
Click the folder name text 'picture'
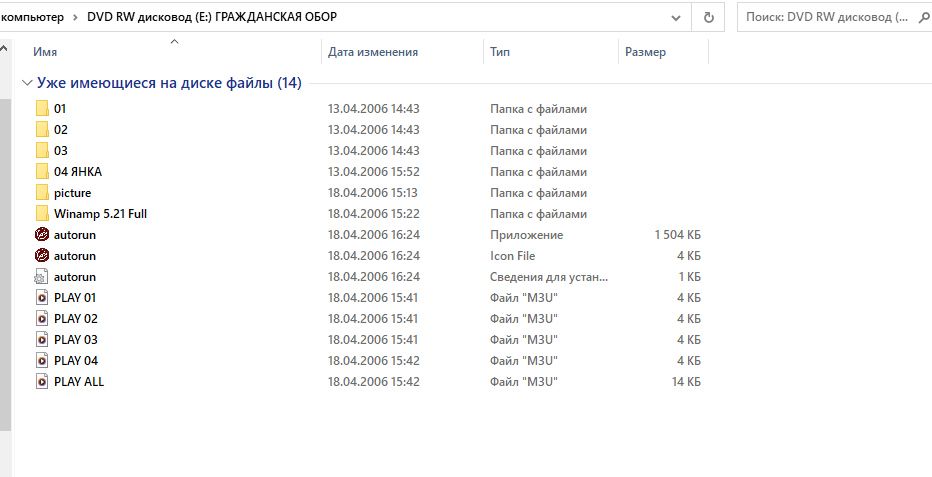point(73,192)
